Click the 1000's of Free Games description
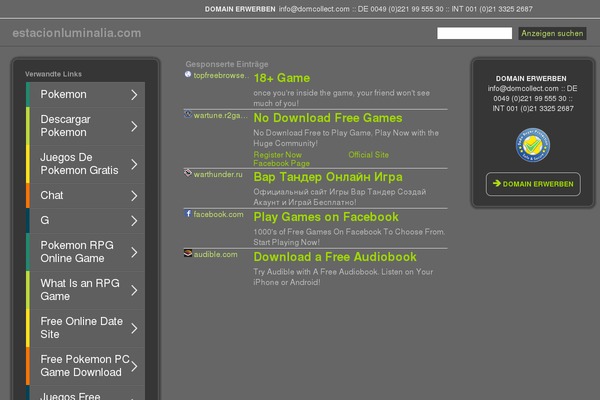The image size is (600, 400). 349,237
